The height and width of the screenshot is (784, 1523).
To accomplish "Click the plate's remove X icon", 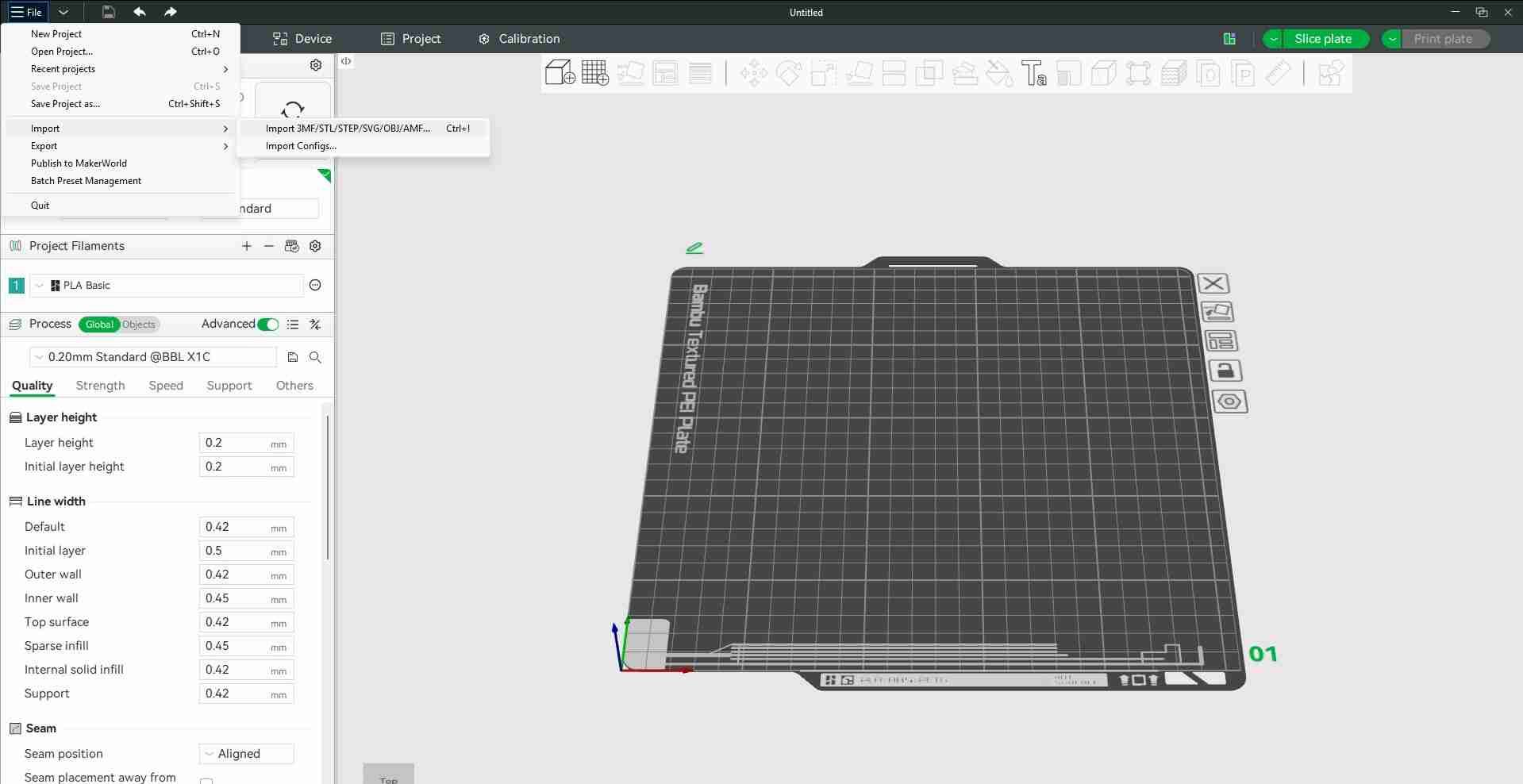I will [x=1213, y=283].
